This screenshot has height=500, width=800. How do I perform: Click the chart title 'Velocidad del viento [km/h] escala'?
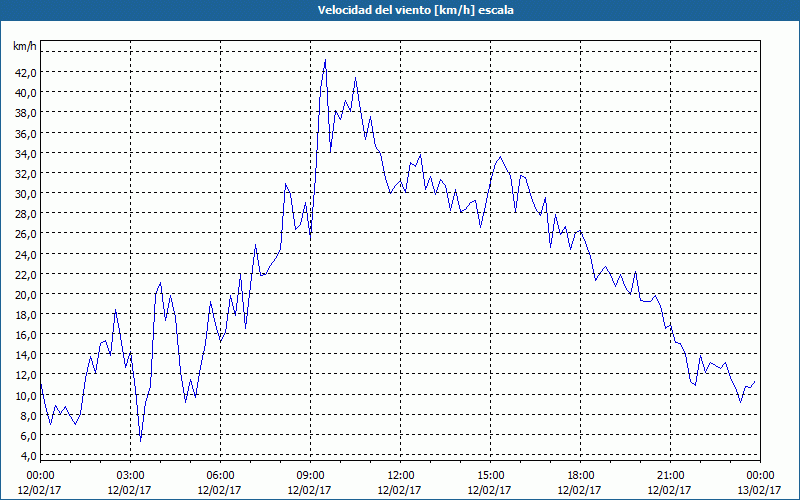pyautogui.click(x=415, y=10)
